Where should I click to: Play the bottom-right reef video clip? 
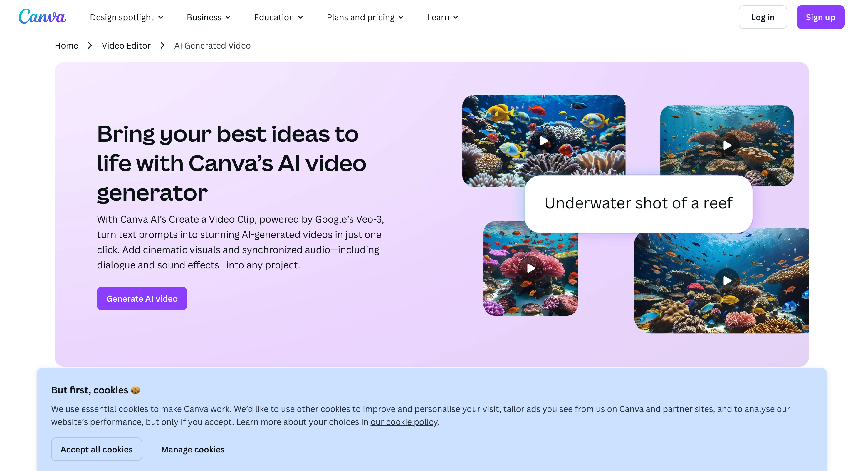pos(726,280)
